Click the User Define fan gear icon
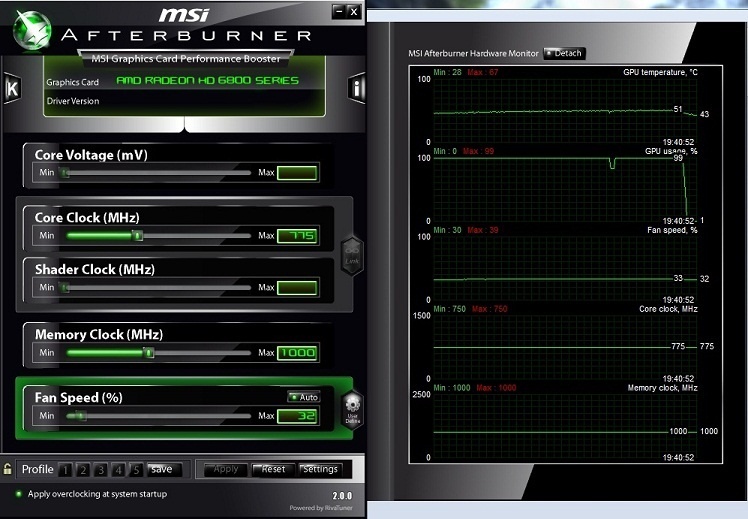Image resolution: width=748 pixels, height=519 pixels. (353, 410)
